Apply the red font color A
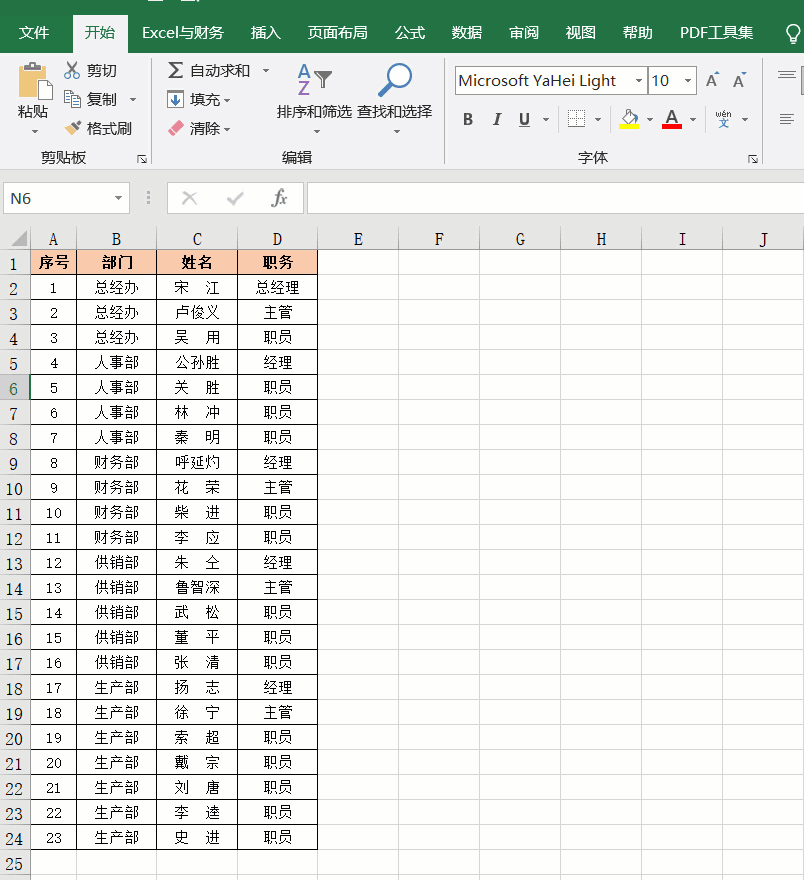804x880 pixels. [672, 119]
